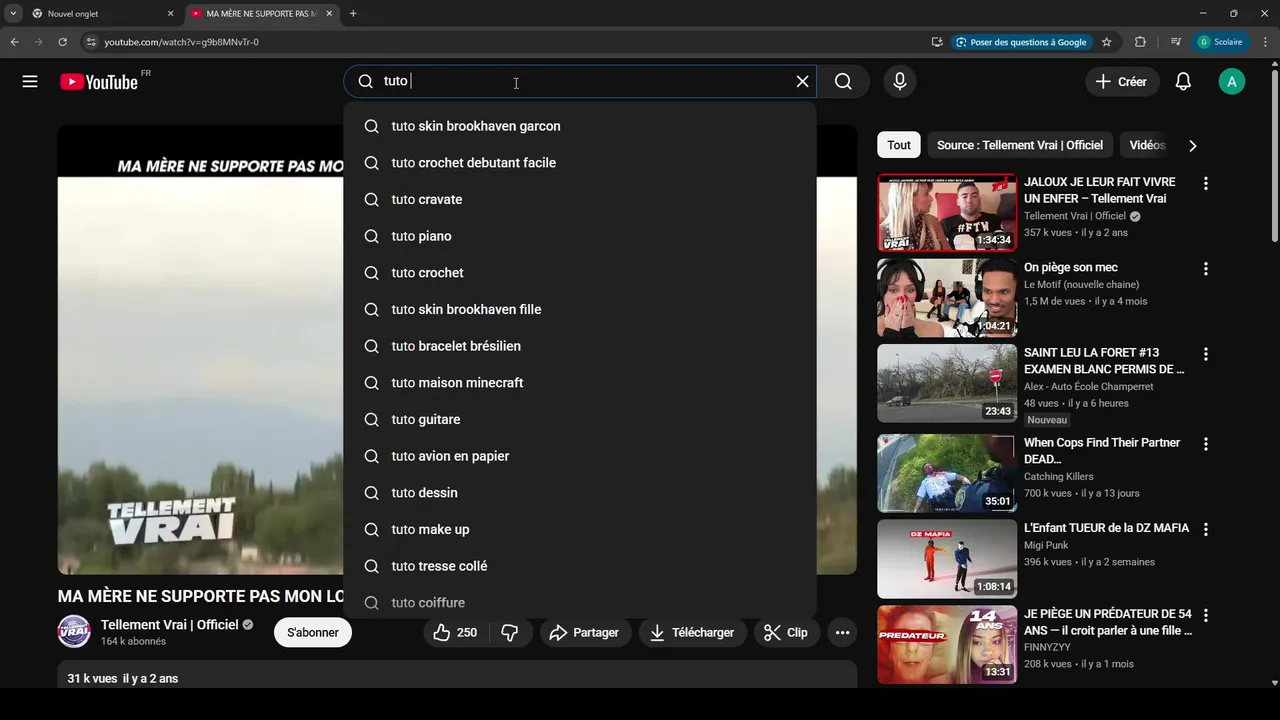The height and width of the screenshot is (720, 1280).
Task: Open the tab search dropdown arrow
Action: coord(13,14)
